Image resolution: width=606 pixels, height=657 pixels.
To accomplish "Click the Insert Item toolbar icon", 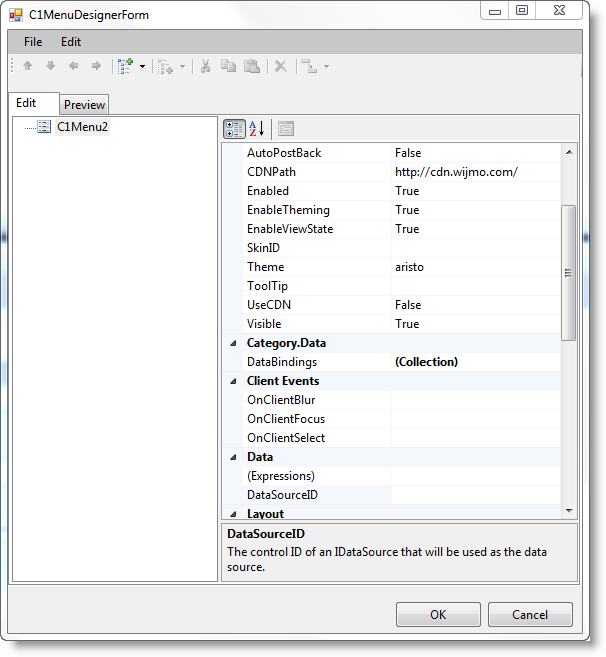I will (x=166, y=66).
